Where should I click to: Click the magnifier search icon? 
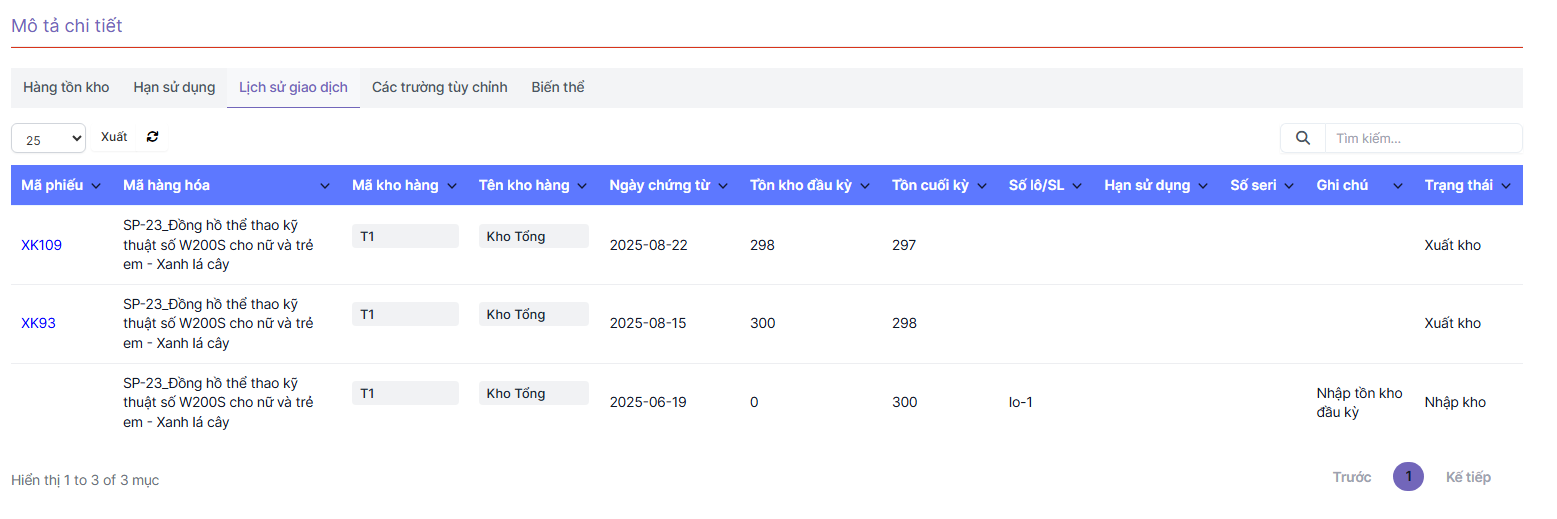(x=1302, y=138)
